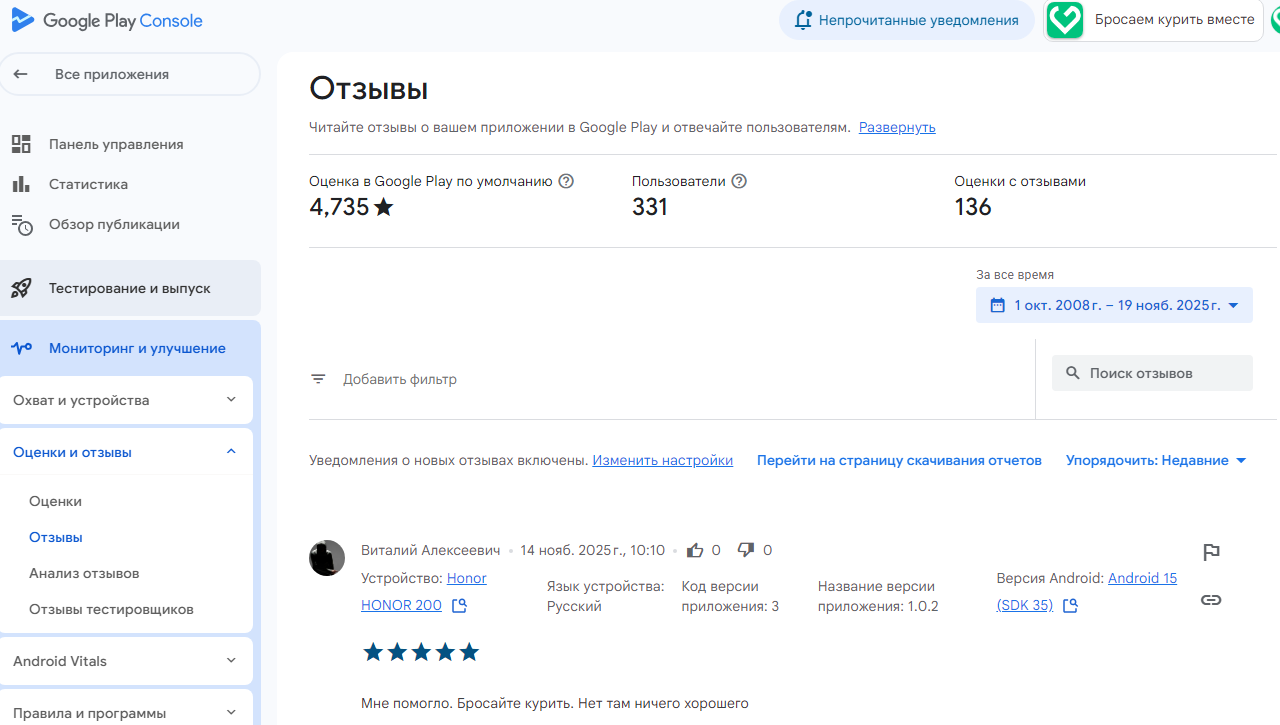Click the Statistics bar chart icon

21,184
